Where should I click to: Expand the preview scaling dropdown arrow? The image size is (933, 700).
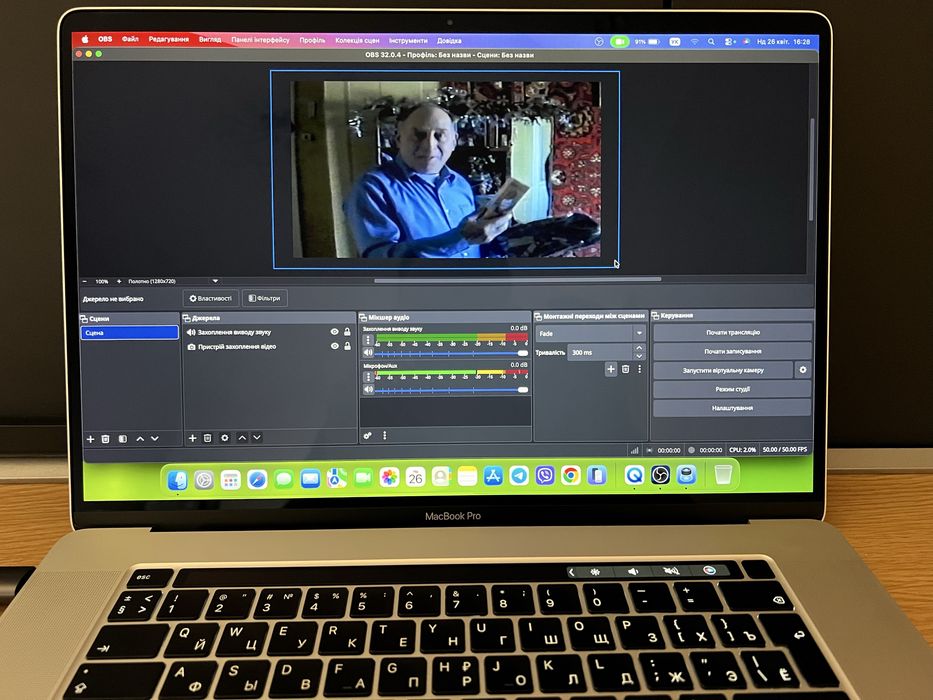[215, 281]
